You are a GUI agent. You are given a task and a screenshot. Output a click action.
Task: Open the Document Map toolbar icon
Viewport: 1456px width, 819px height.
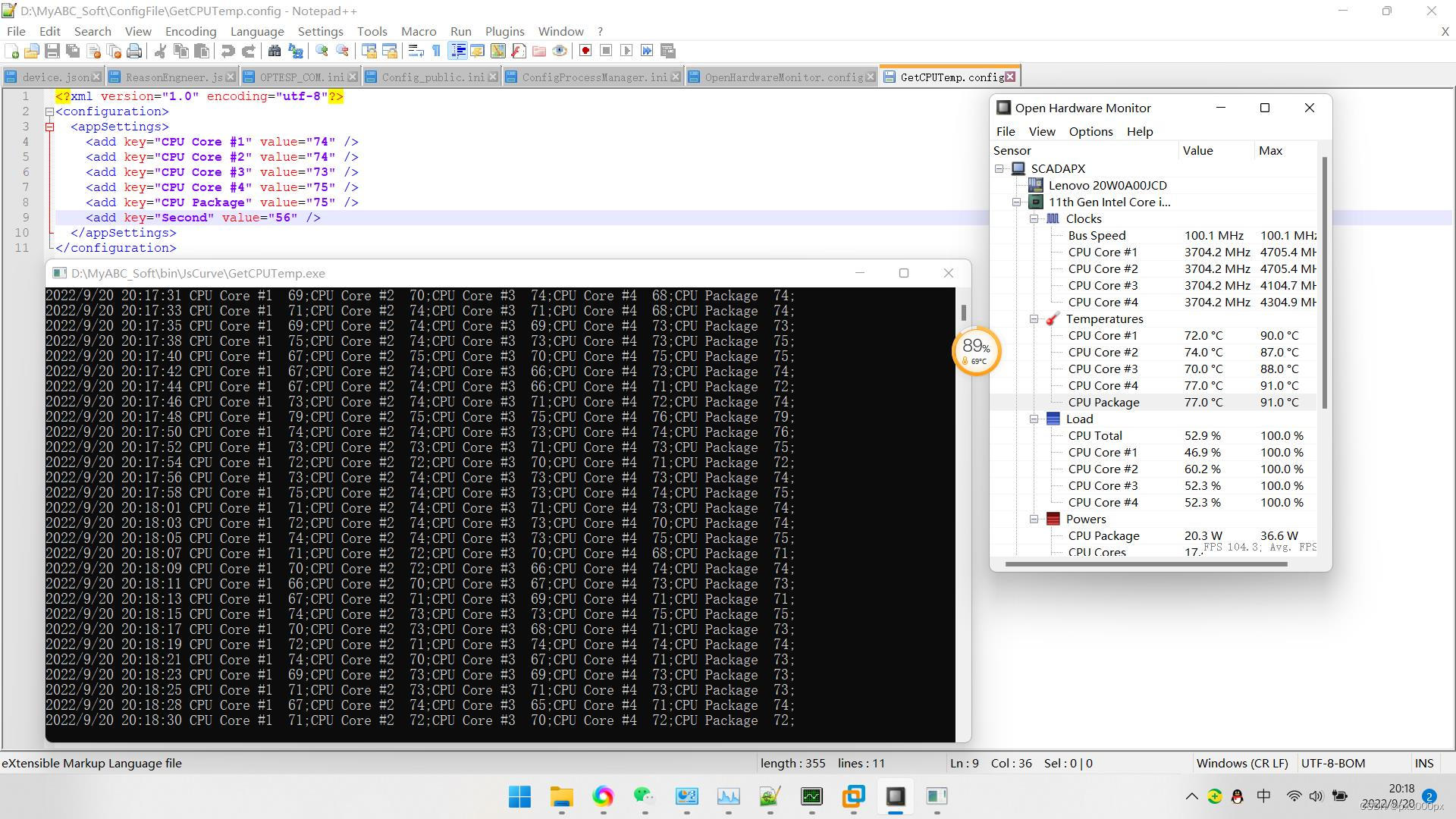pos(498,52)
